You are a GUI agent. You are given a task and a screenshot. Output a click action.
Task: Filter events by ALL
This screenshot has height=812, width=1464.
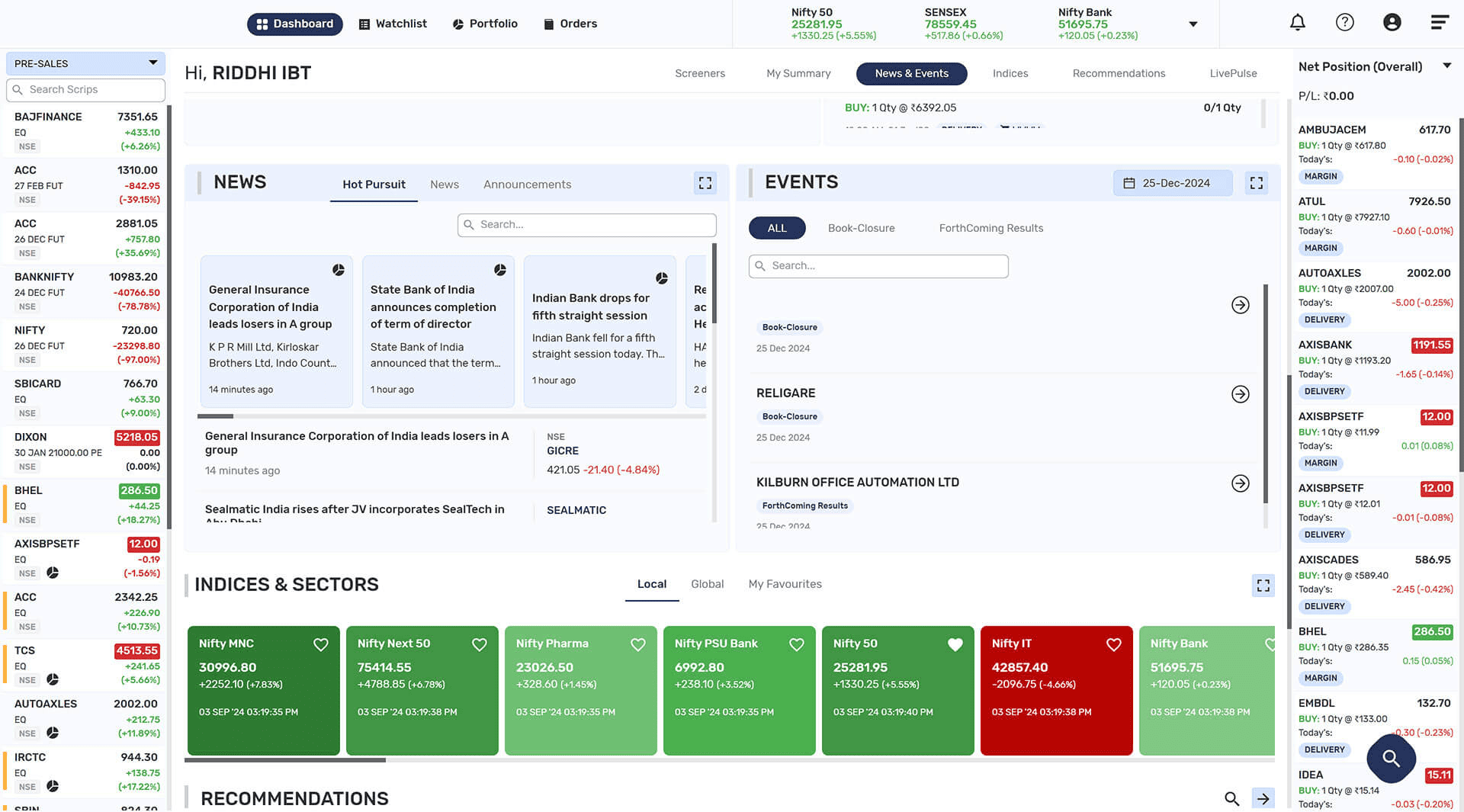[x=777, y=228]
